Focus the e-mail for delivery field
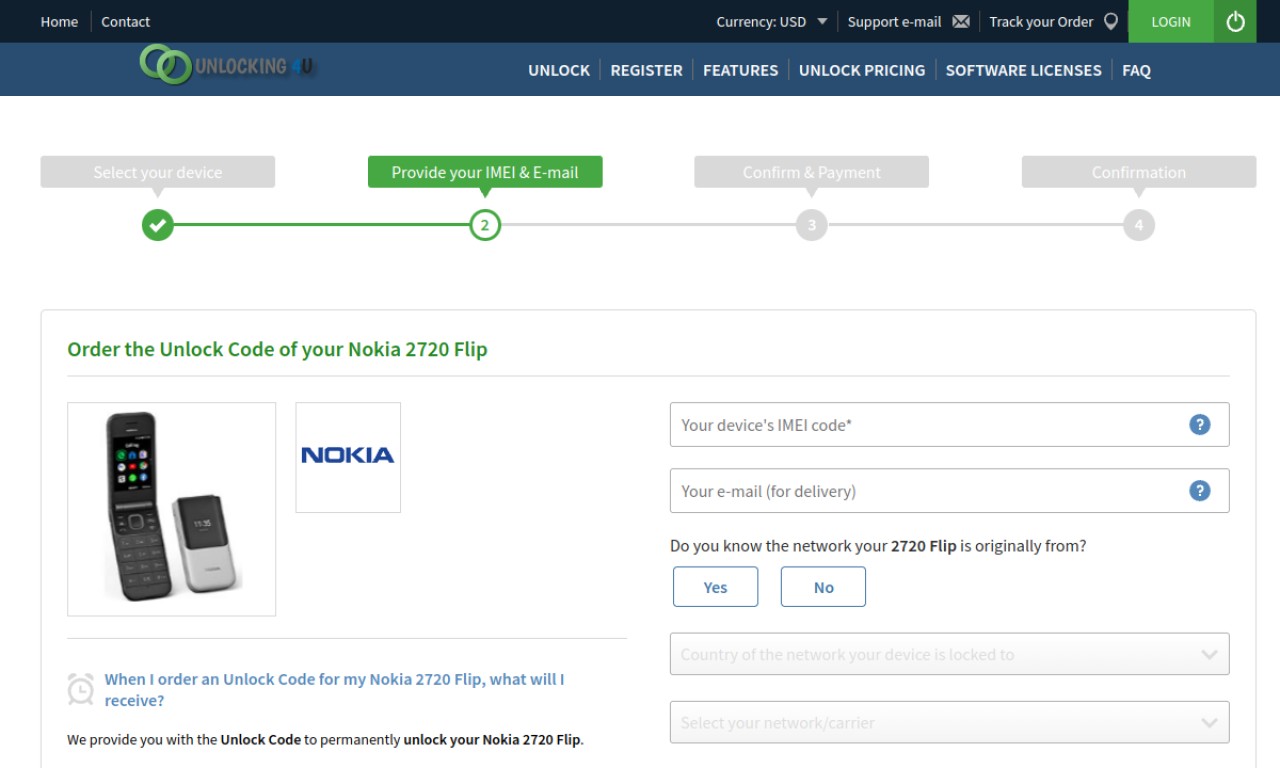Viewport: 1280px width, 768px height. click(949, 490)
